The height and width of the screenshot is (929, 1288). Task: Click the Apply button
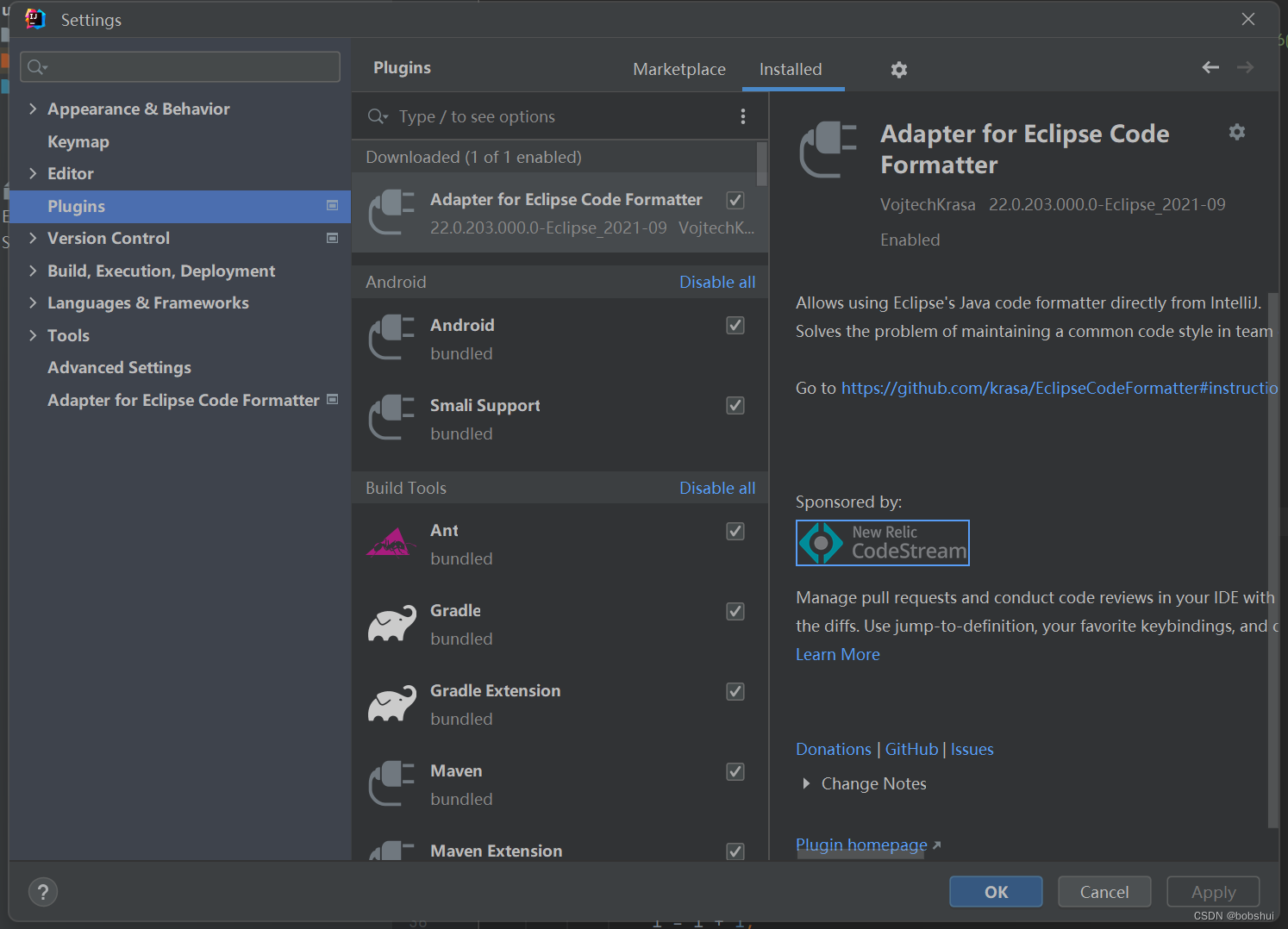click(x=1213, y=892)
